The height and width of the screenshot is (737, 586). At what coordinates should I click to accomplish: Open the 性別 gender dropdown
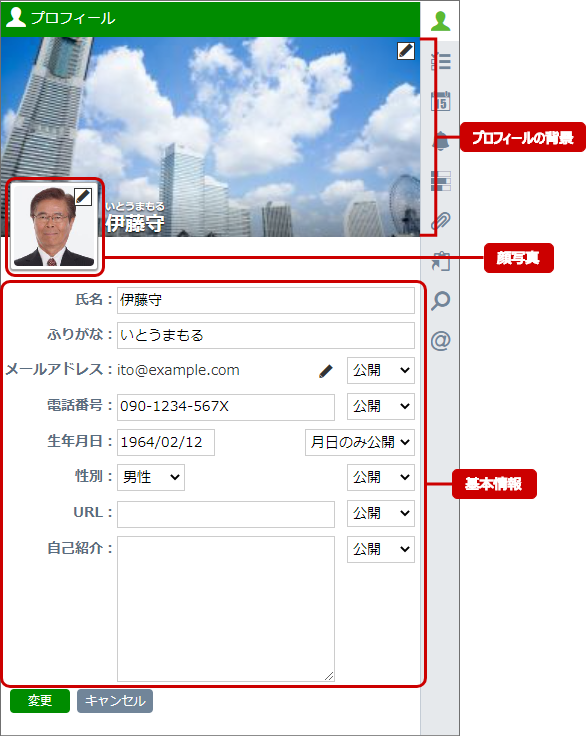[151, 478]
